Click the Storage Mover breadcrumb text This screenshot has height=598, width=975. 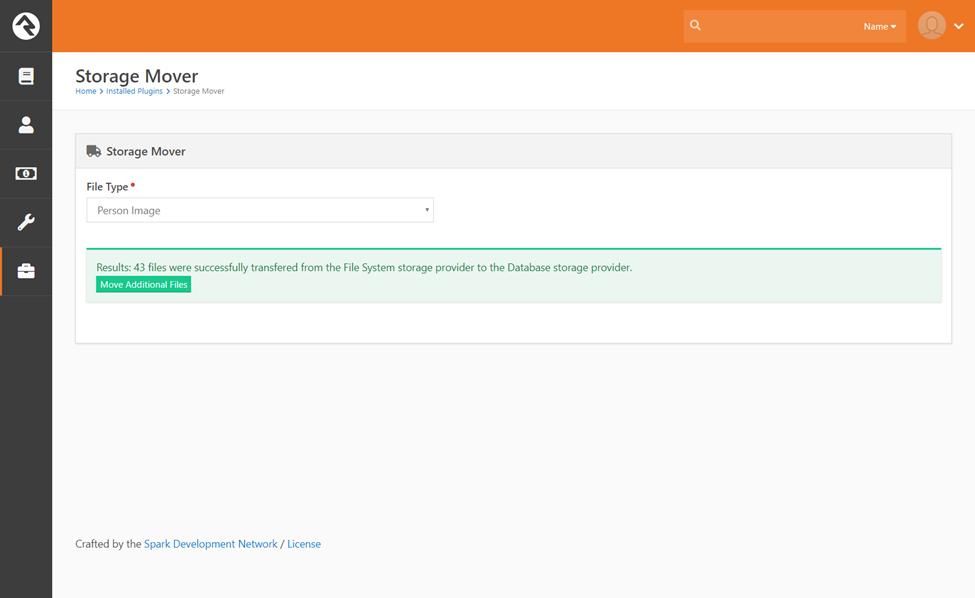(x=198, y=91)
